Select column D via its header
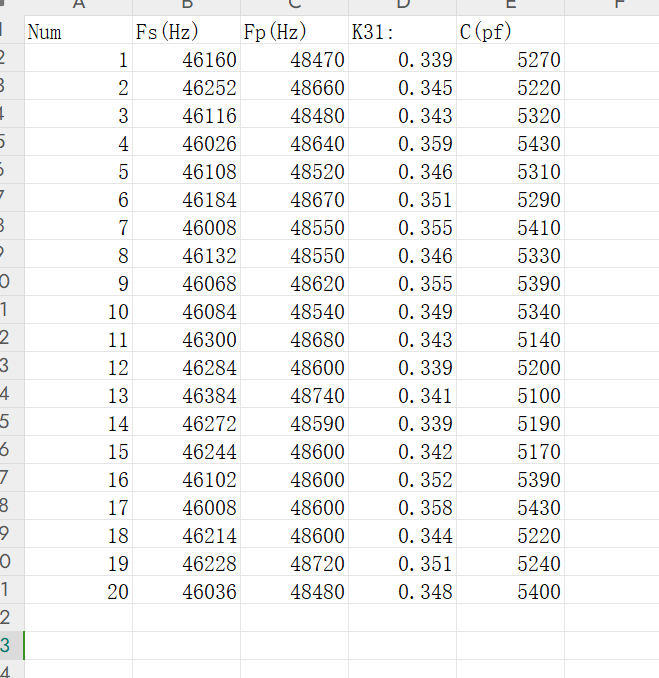This screenshot has height=678, width=659. [402, 5]
